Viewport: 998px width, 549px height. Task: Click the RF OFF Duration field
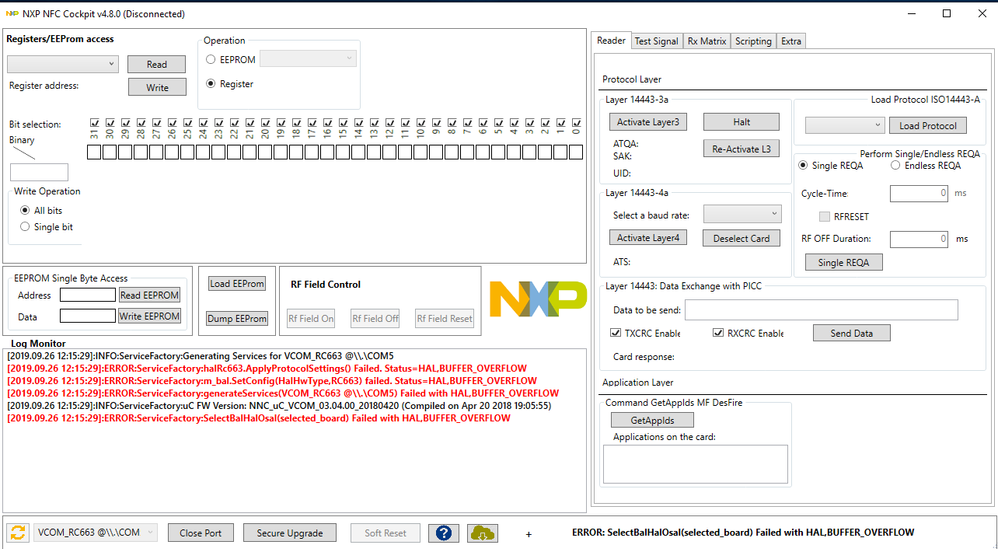[x=919, y=239]
